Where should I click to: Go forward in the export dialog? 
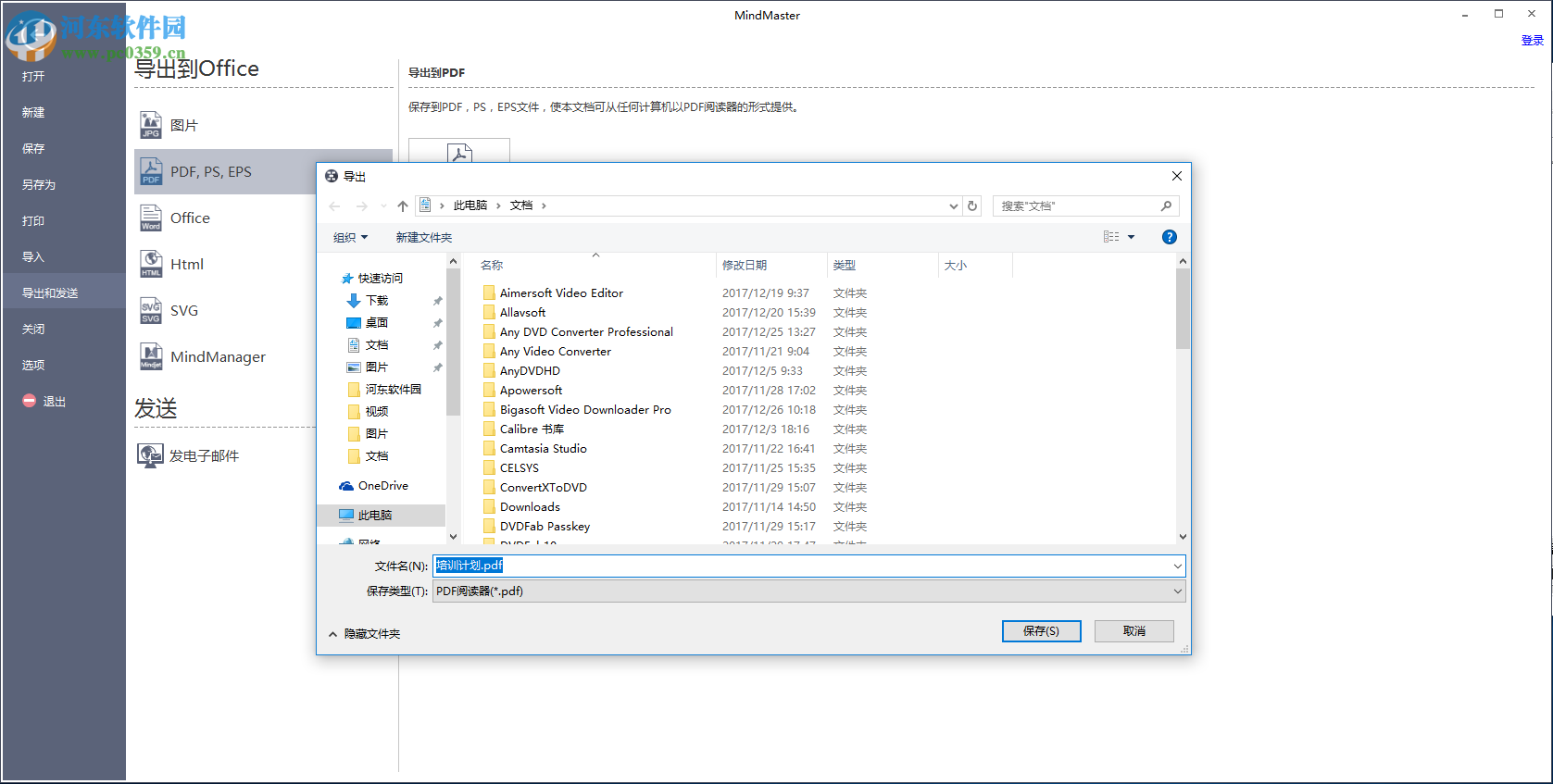(x=362, y=205)
